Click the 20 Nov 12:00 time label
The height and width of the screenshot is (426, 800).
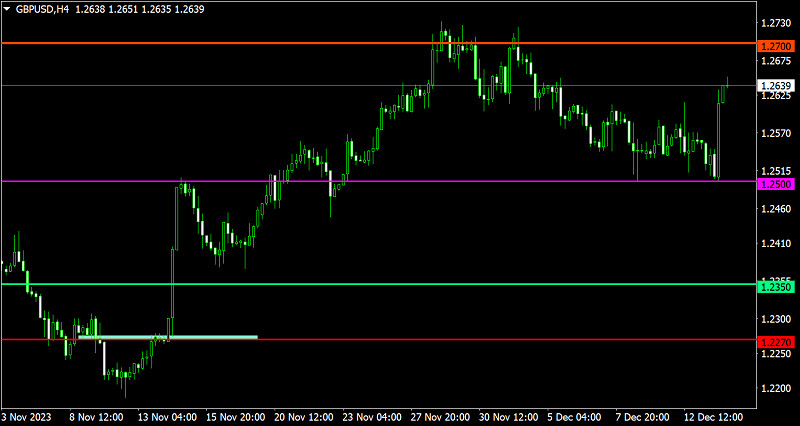(304, 416)
